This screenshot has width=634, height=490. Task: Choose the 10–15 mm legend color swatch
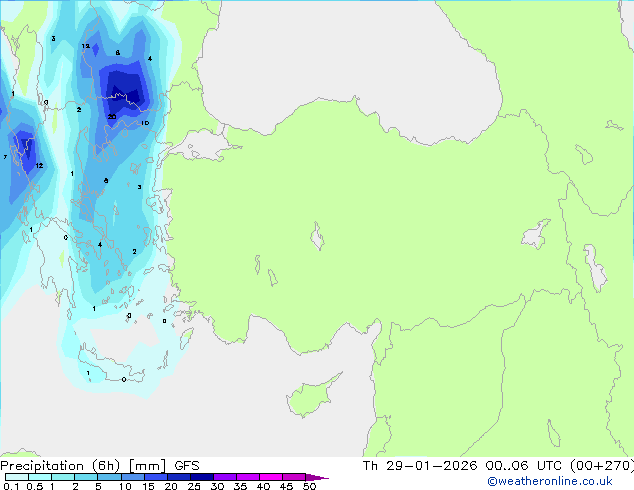pos(132,477)
